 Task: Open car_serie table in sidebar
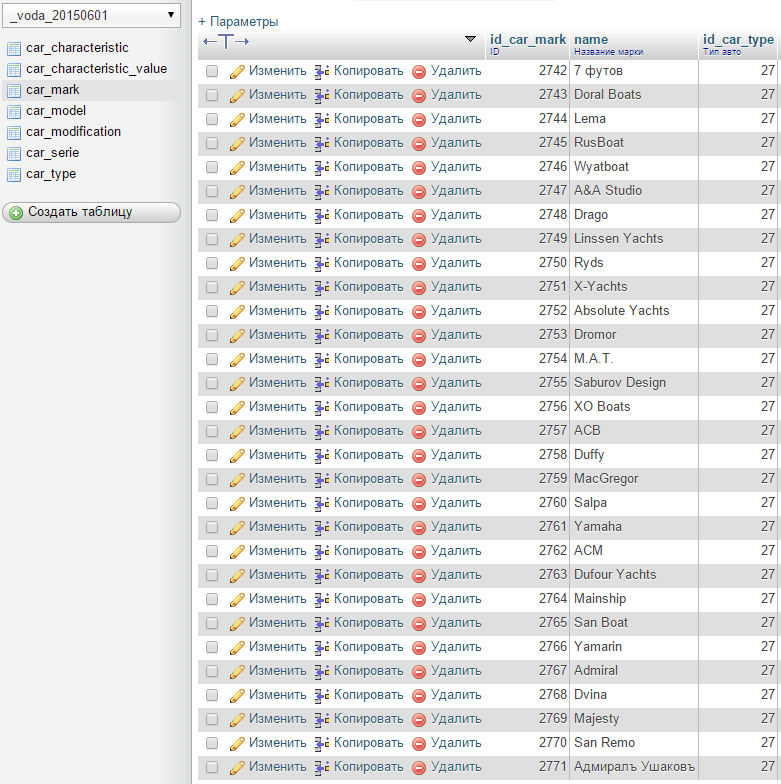tap(52, 153)
